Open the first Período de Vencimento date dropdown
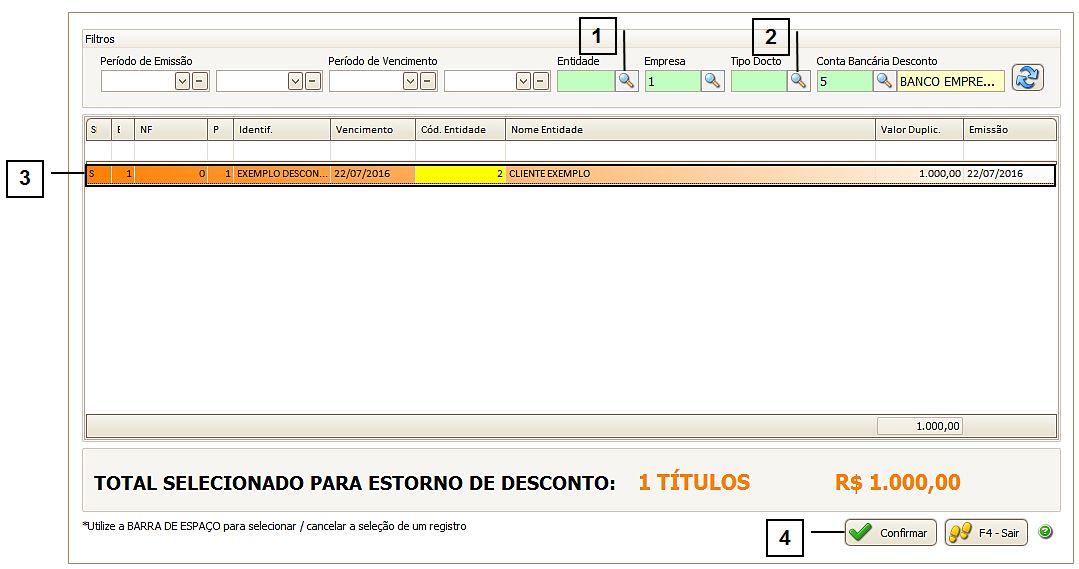 click(410, 82)
